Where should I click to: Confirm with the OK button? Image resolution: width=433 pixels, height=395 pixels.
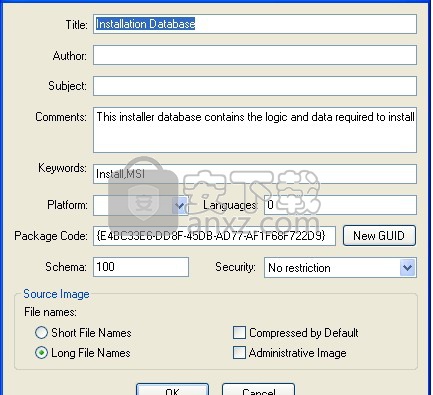click(172, 389)
